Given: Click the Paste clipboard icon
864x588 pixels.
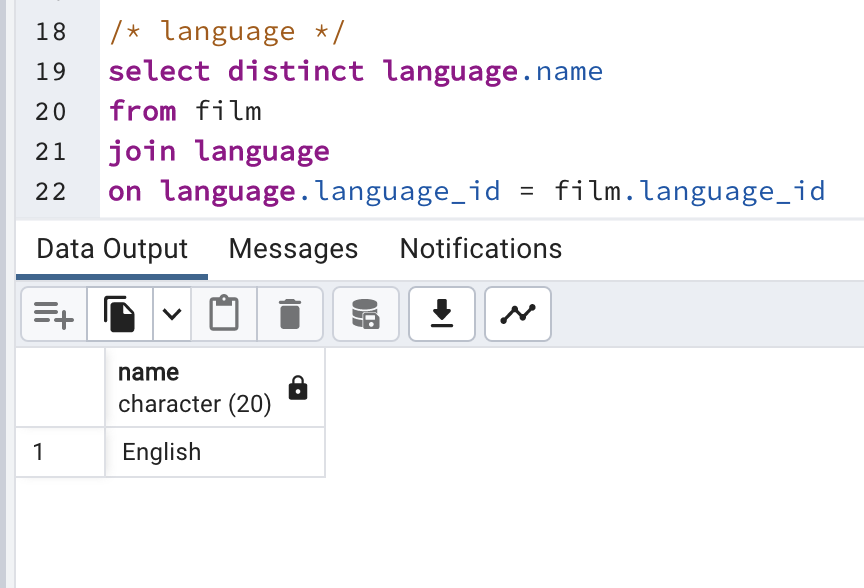Looking at the screenshot, I should (x=224, y=315).
